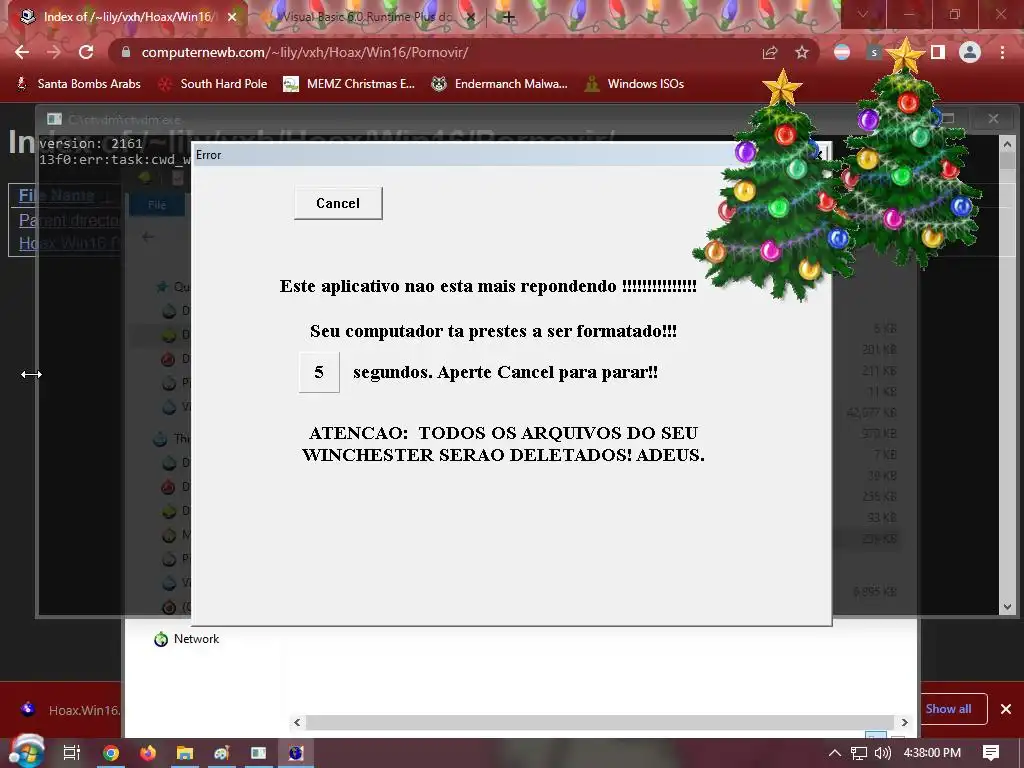Click the File Name column header link

[56, 195]
